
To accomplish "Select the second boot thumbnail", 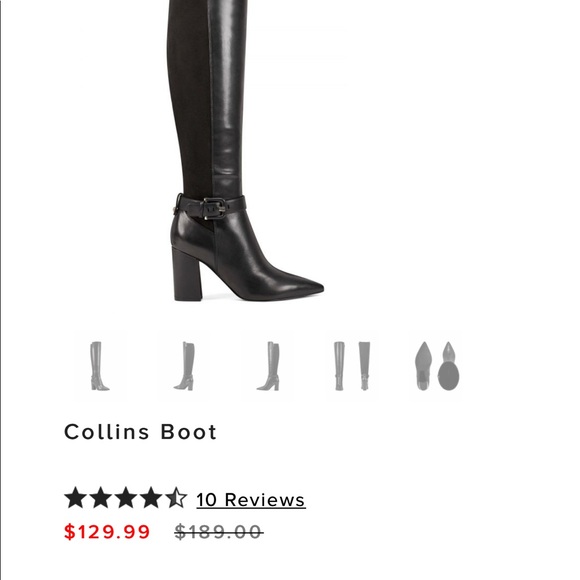I will (184, 365).
